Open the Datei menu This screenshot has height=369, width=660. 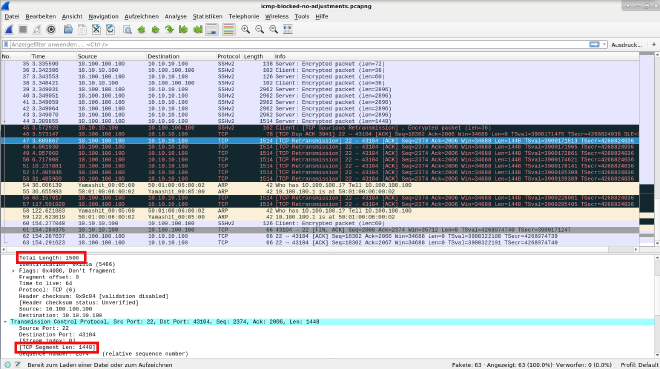tap(12, 16)
